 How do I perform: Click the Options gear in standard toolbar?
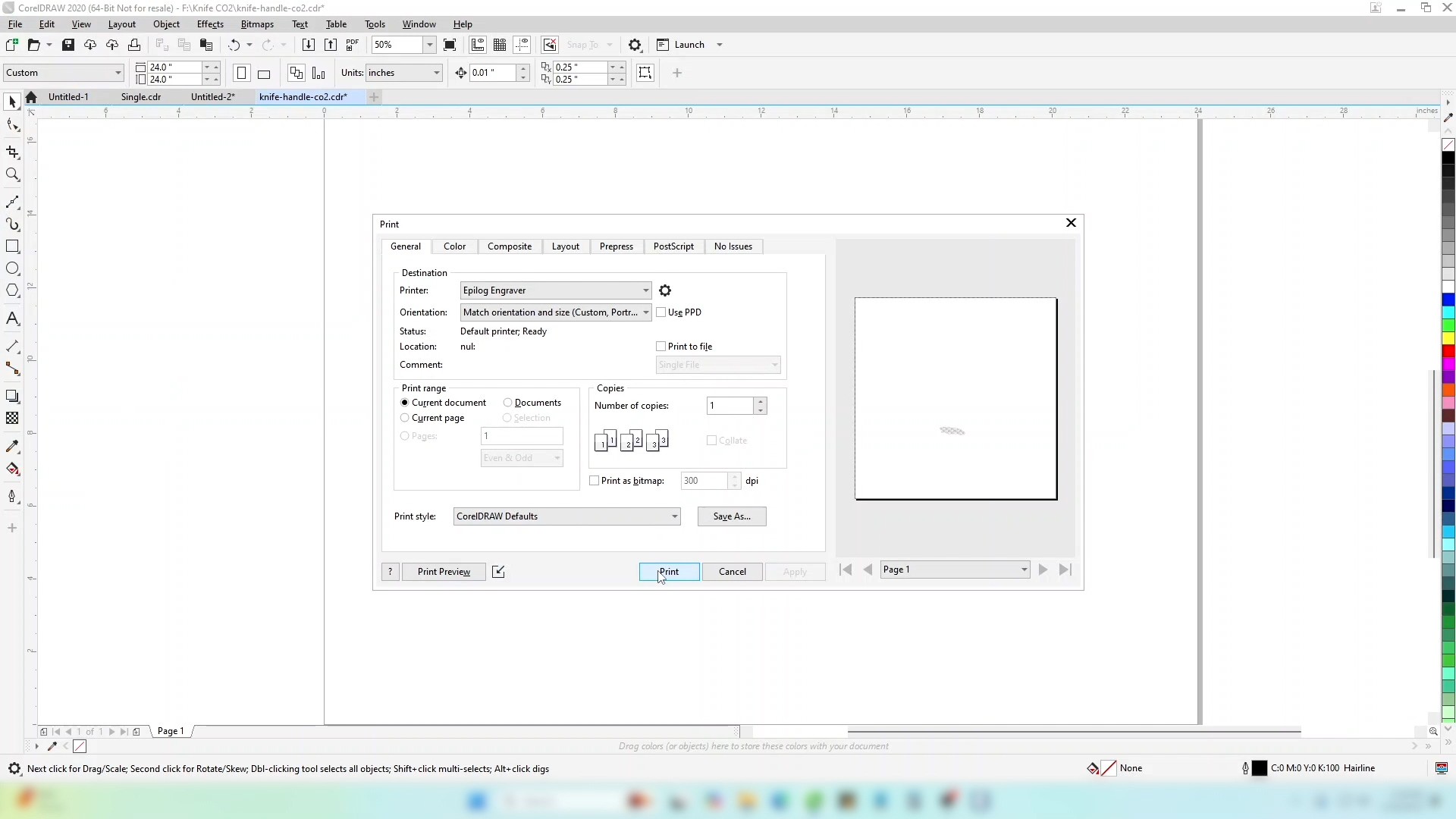coord(635,45)
